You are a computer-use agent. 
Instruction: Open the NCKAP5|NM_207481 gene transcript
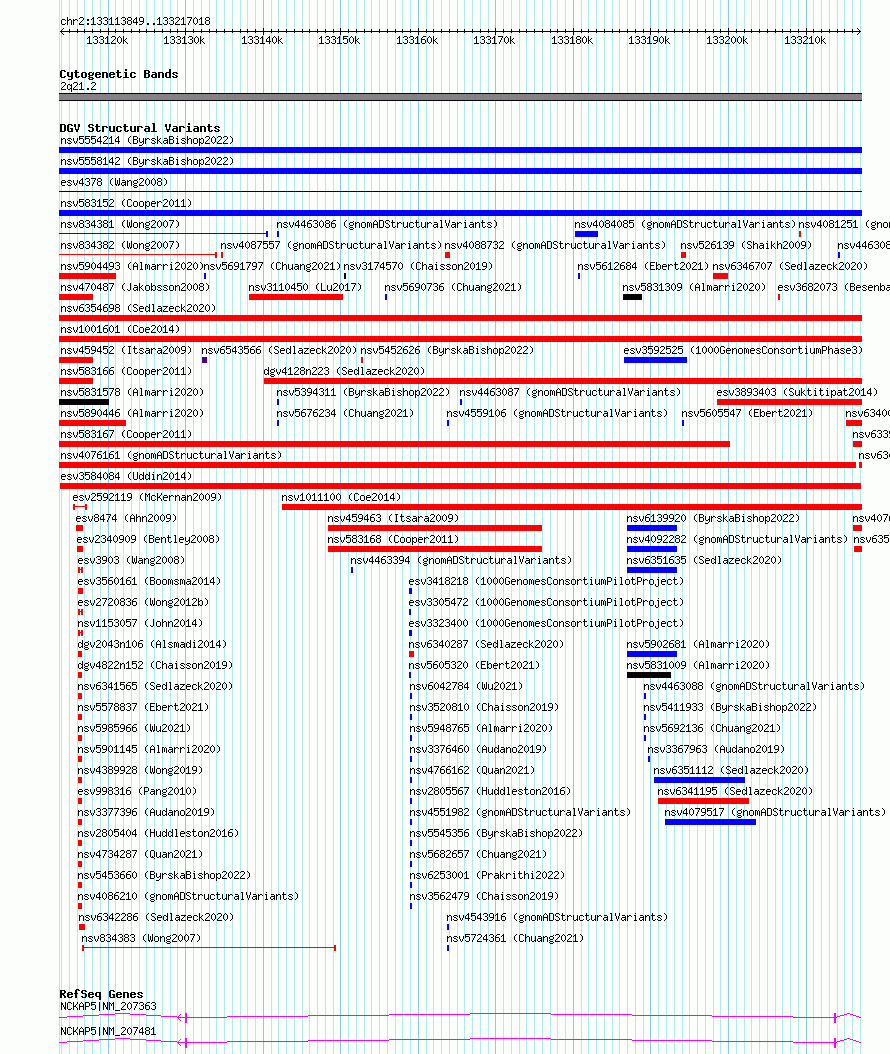click(x=108, y=1031)
